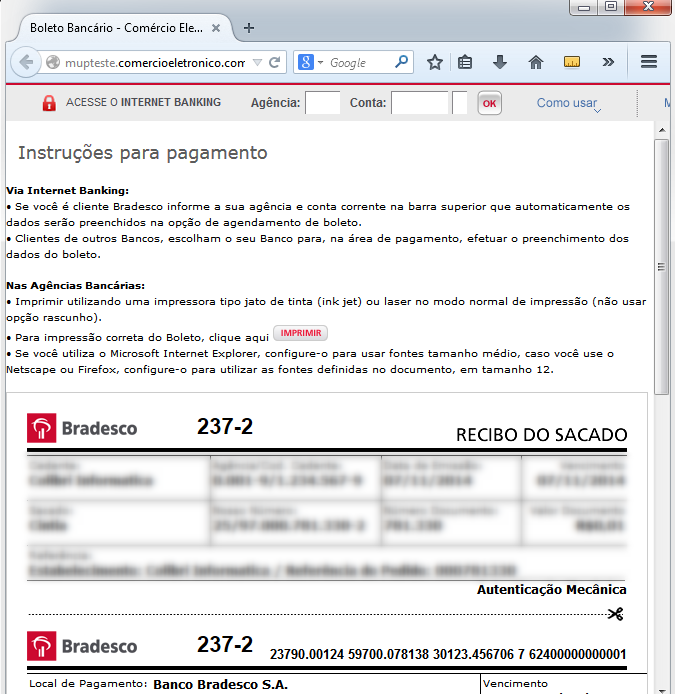This screenshot has height=694, width=675.
Task: Click into the Agência input field
Action: tap(322, 103)
